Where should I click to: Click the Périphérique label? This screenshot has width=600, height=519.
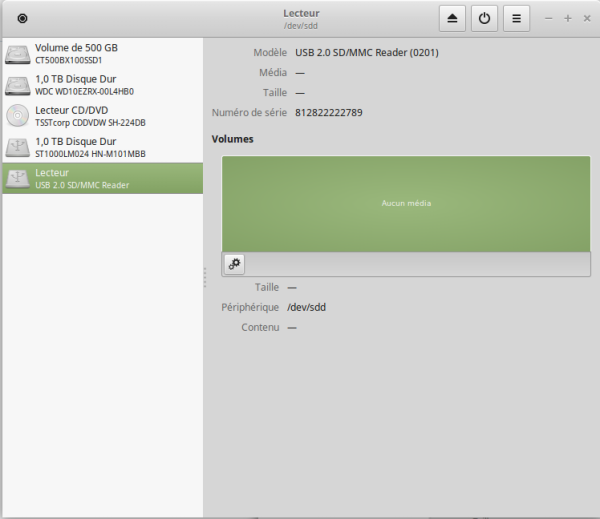[250, 307]
